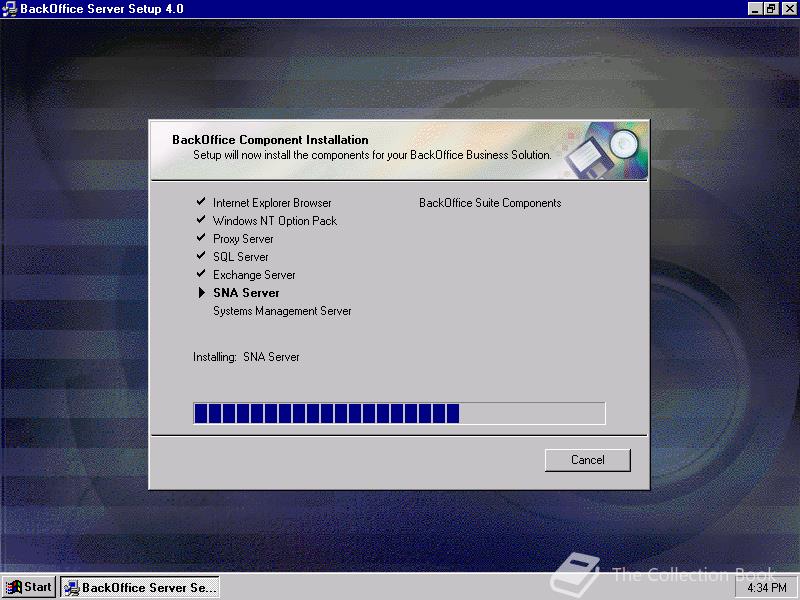Cancel the BackOffice component installation
The width and height of the screenshot is (800, 600).
[587, 460]
